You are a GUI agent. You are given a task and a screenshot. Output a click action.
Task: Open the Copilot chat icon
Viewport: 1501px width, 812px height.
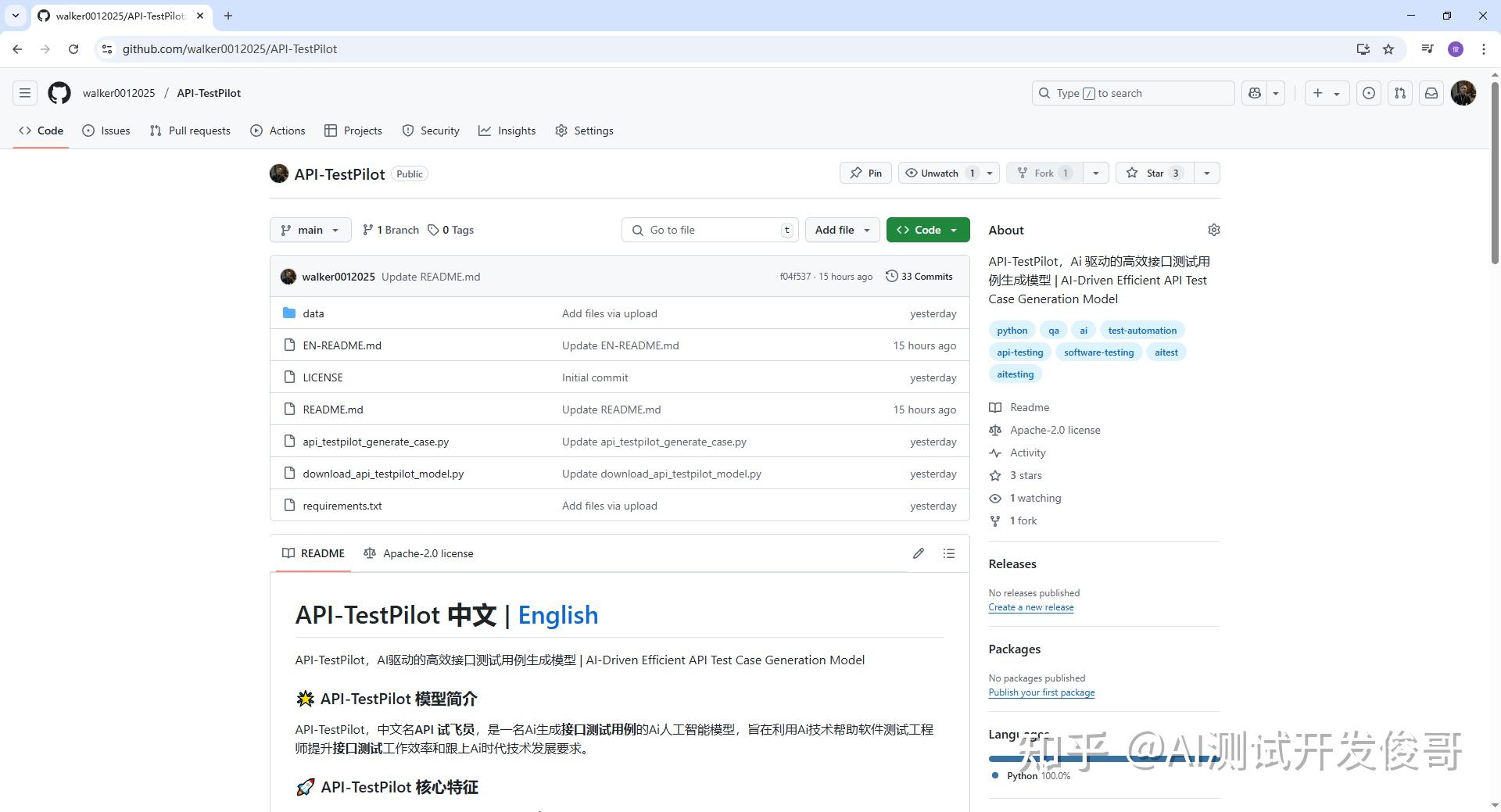pos(1255,93)
